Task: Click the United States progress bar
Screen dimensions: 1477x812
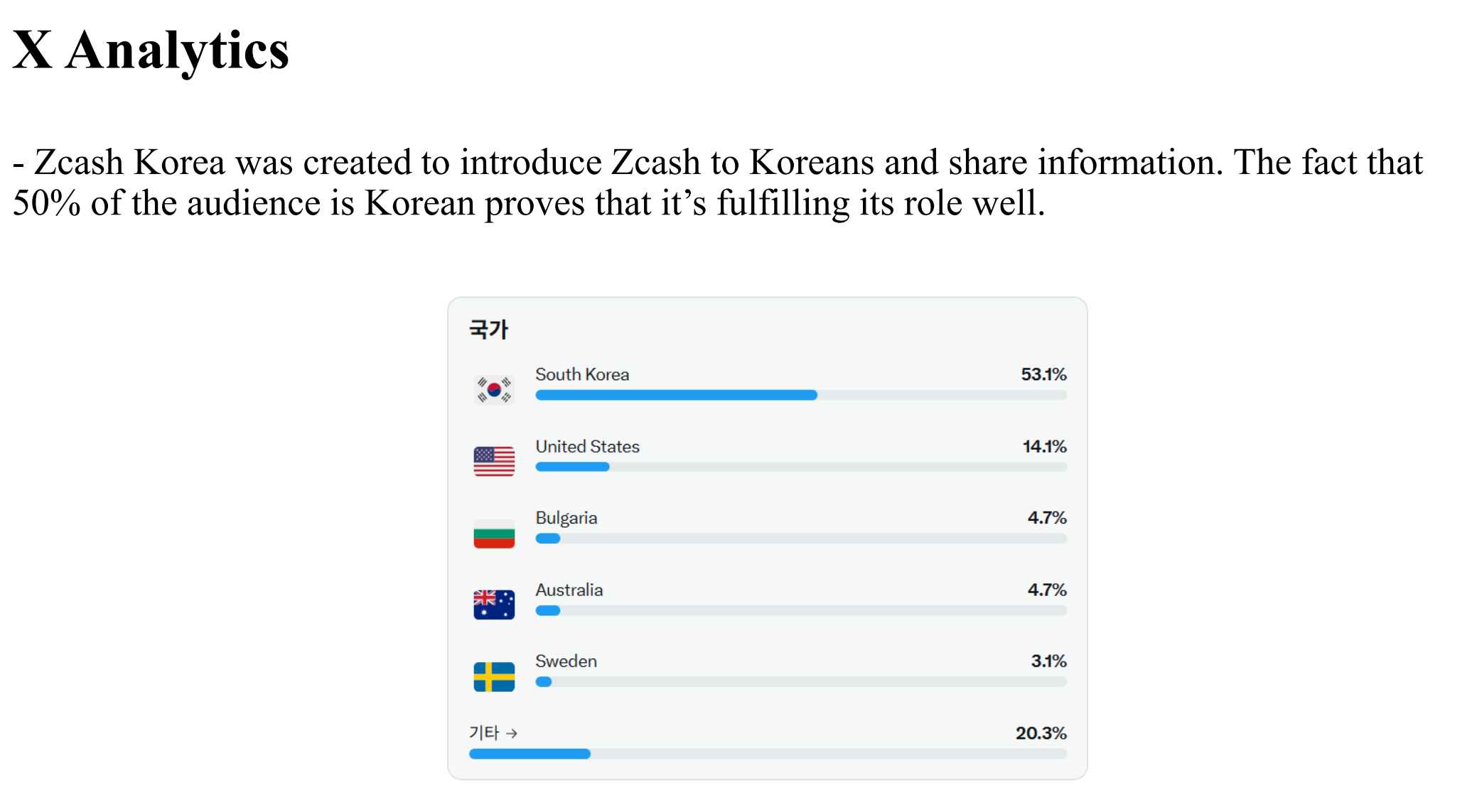Action: (x=801, y=467)
